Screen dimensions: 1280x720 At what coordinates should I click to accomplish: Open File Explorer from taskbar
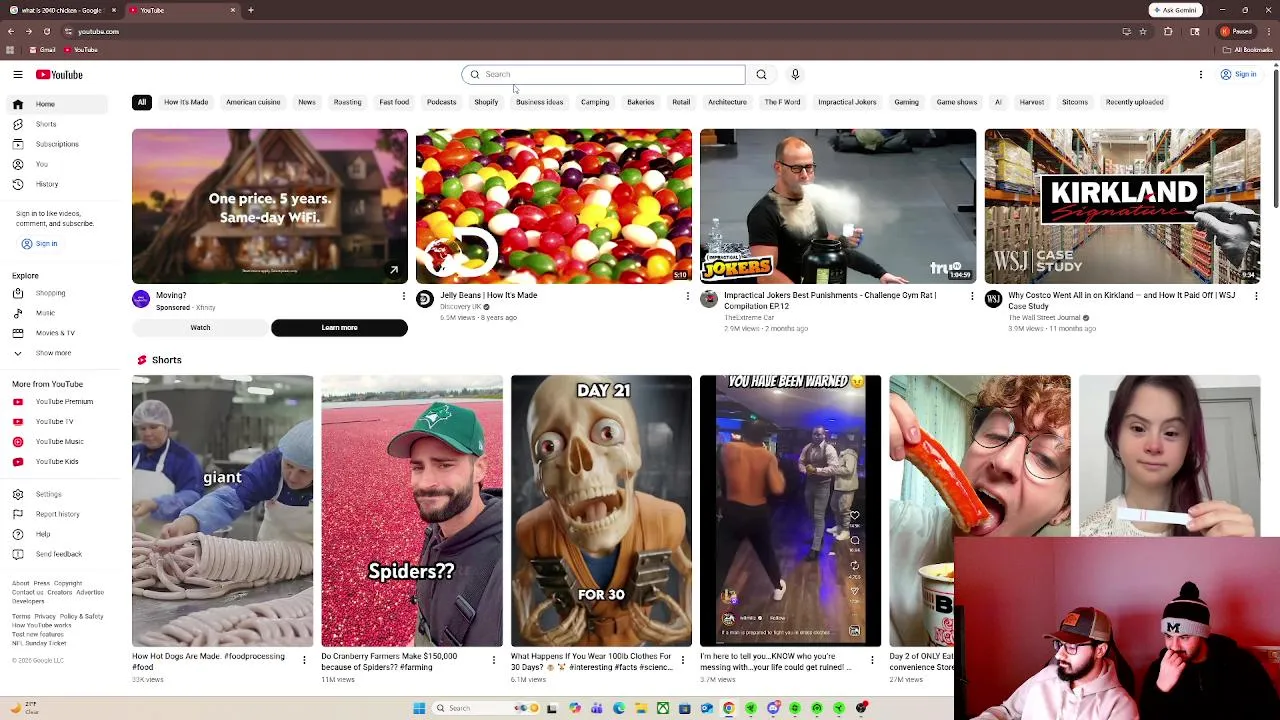(641, 708)
